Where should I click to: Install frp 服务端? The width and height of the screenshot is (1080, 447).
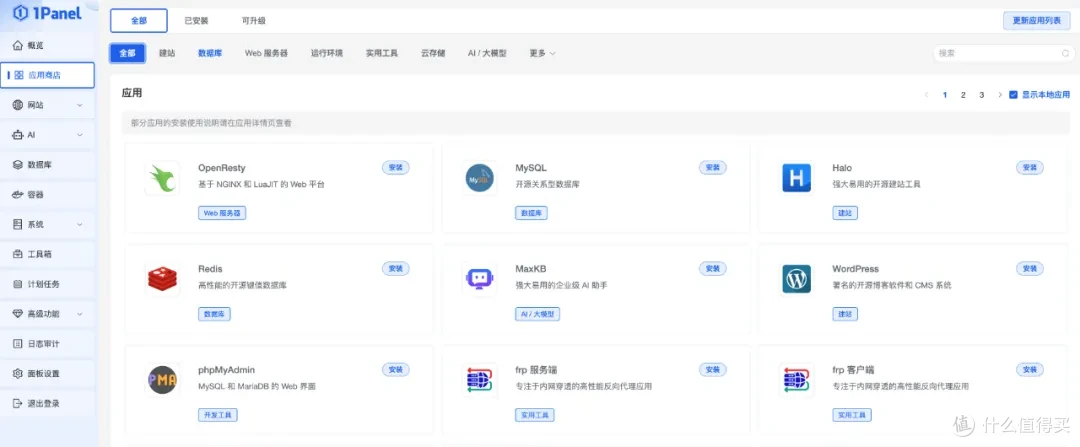712,369
